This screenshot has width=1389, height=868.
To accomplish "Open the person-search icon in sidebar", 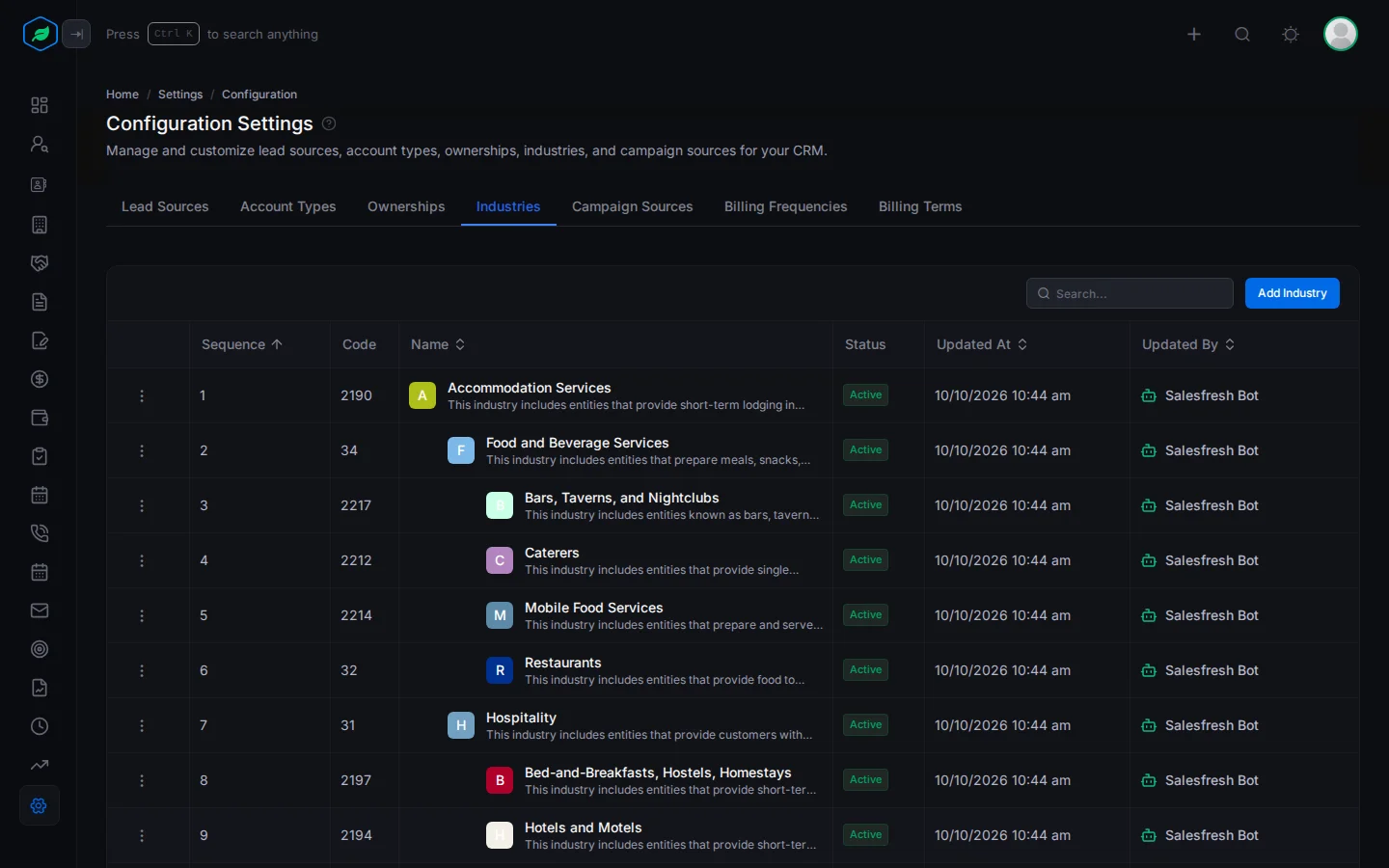I will [40, 144].
